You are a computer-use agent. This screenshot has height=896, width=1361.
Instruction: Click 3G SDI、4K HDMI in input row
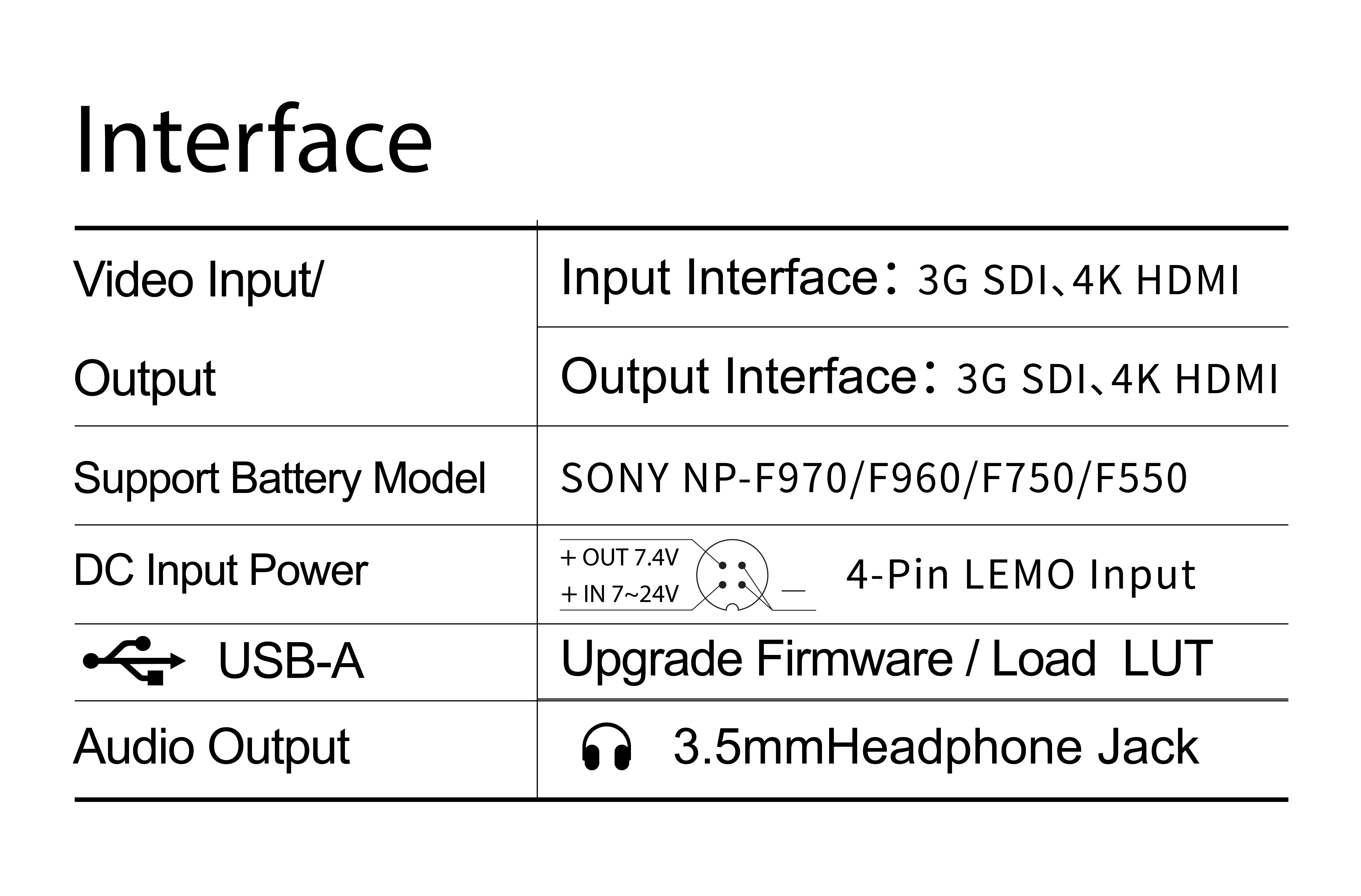point(1078,280)
